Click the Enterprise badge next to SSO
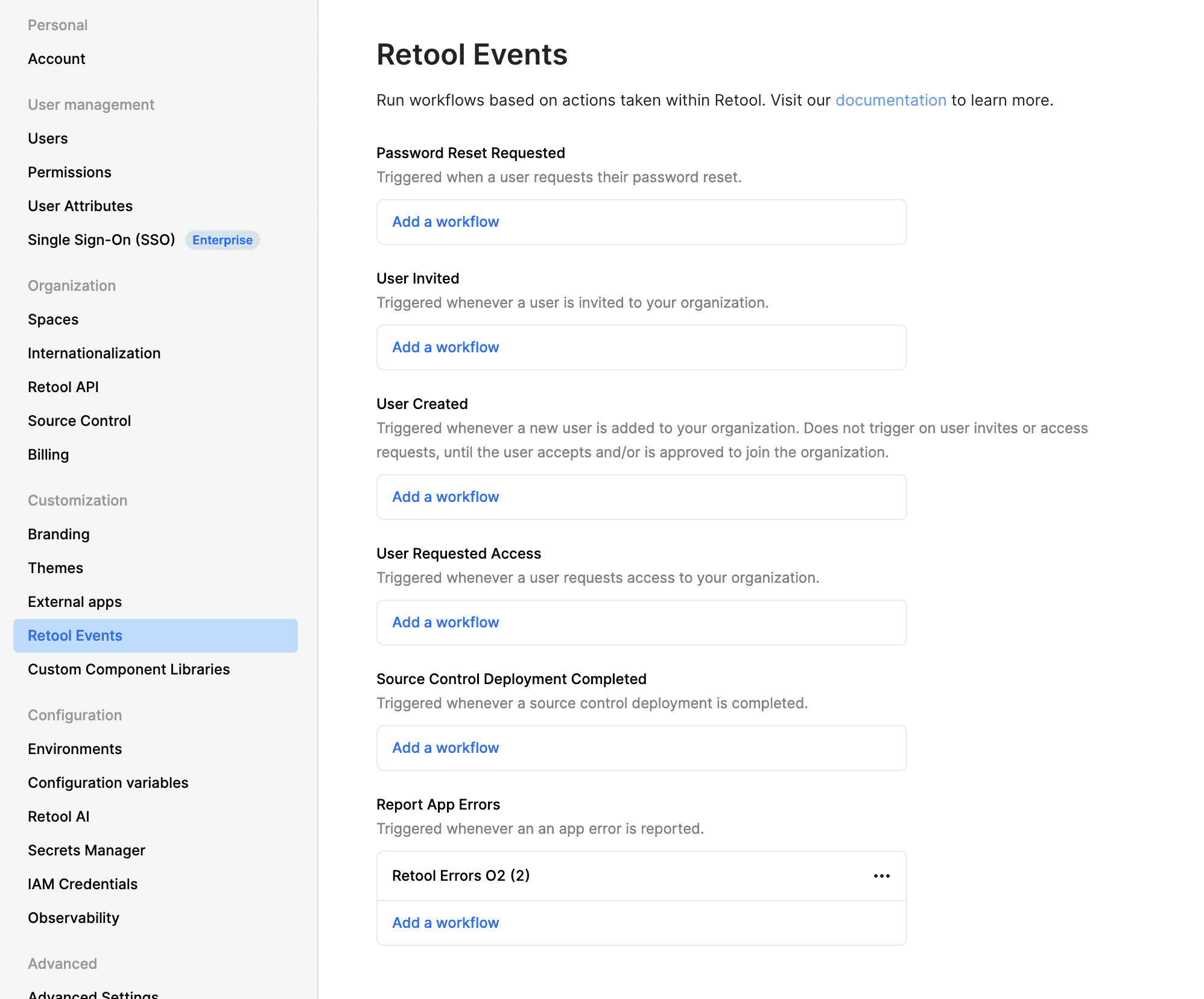The height and width of the screenshot is (999, 1204). (222, 240)
